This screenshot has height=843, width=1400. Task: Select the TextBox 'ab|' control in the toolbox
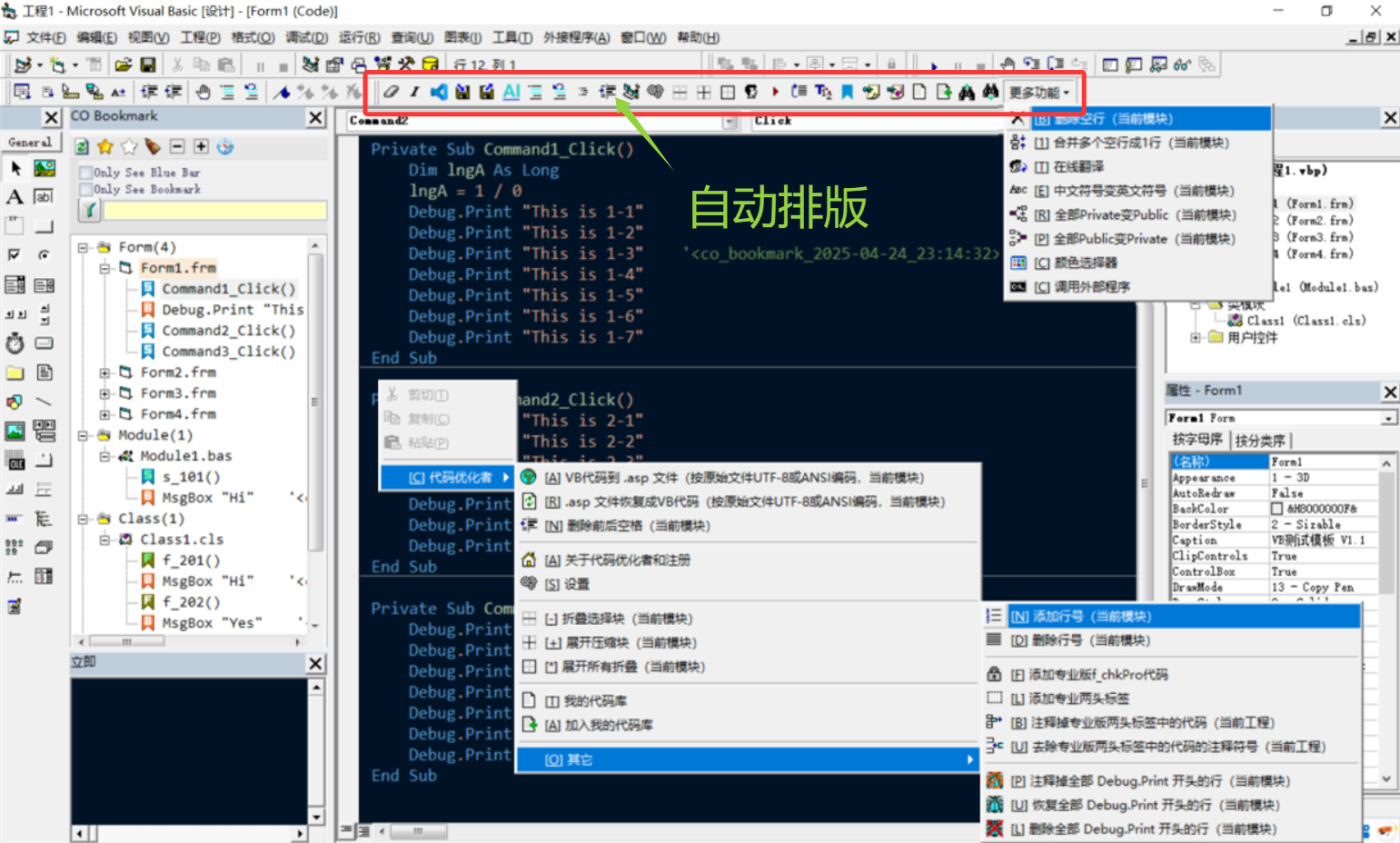click(44, 196)
